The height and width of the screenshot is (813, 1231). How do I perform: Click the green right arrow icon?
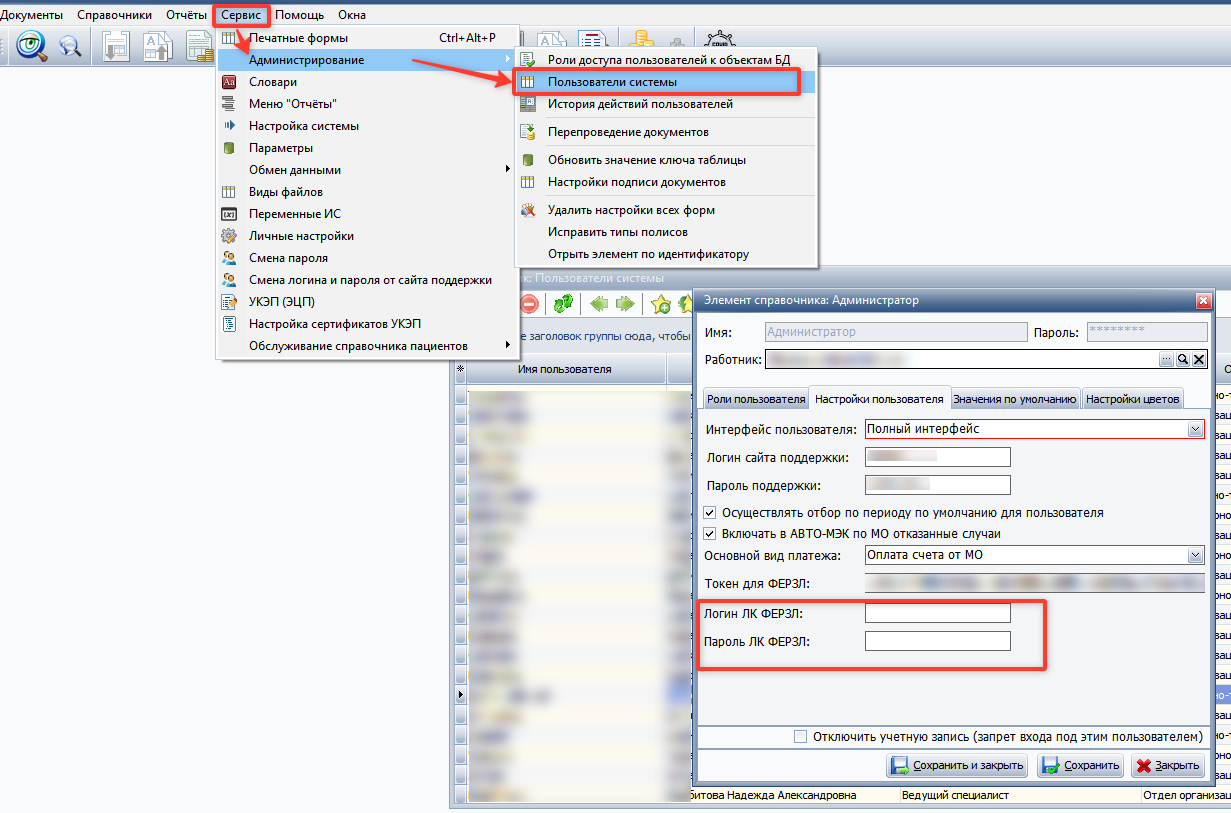coord(625,303)
